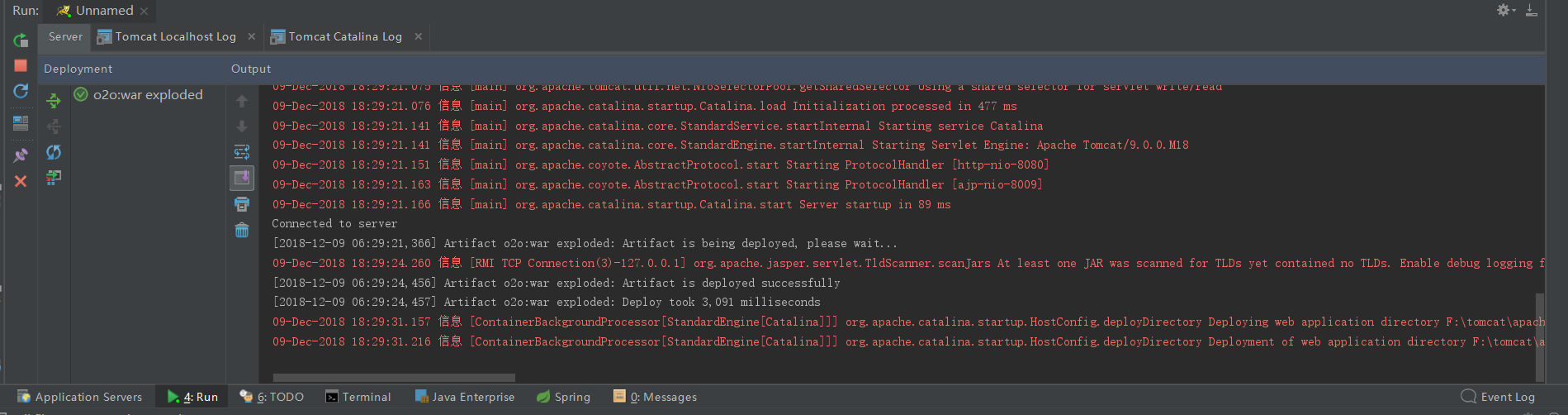Open the gear settings dropdown
Image resolution: width=1568 pixels, height=415 pixels.
tap(1505, 10)
